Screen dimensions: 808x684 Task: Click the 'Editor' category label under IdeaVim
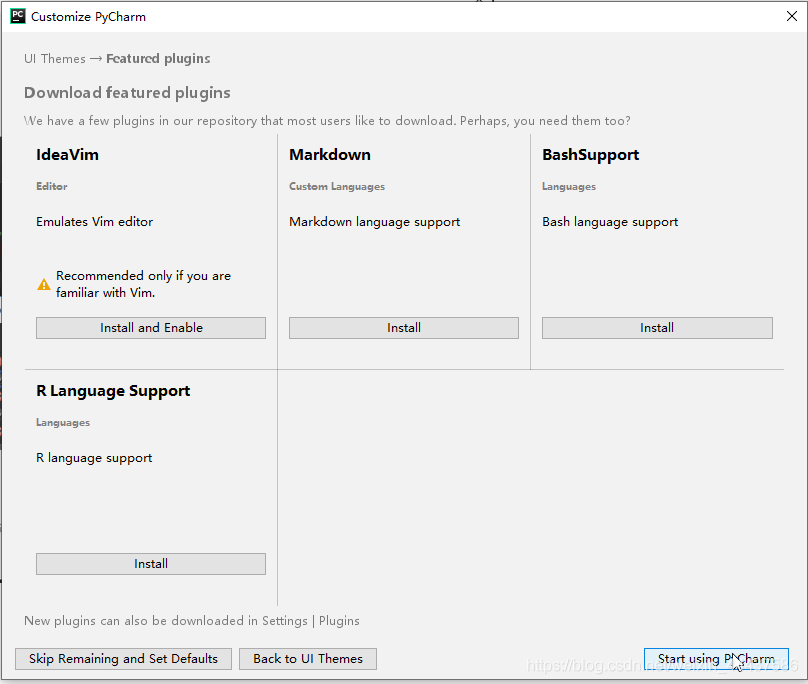tap(52, 187)
